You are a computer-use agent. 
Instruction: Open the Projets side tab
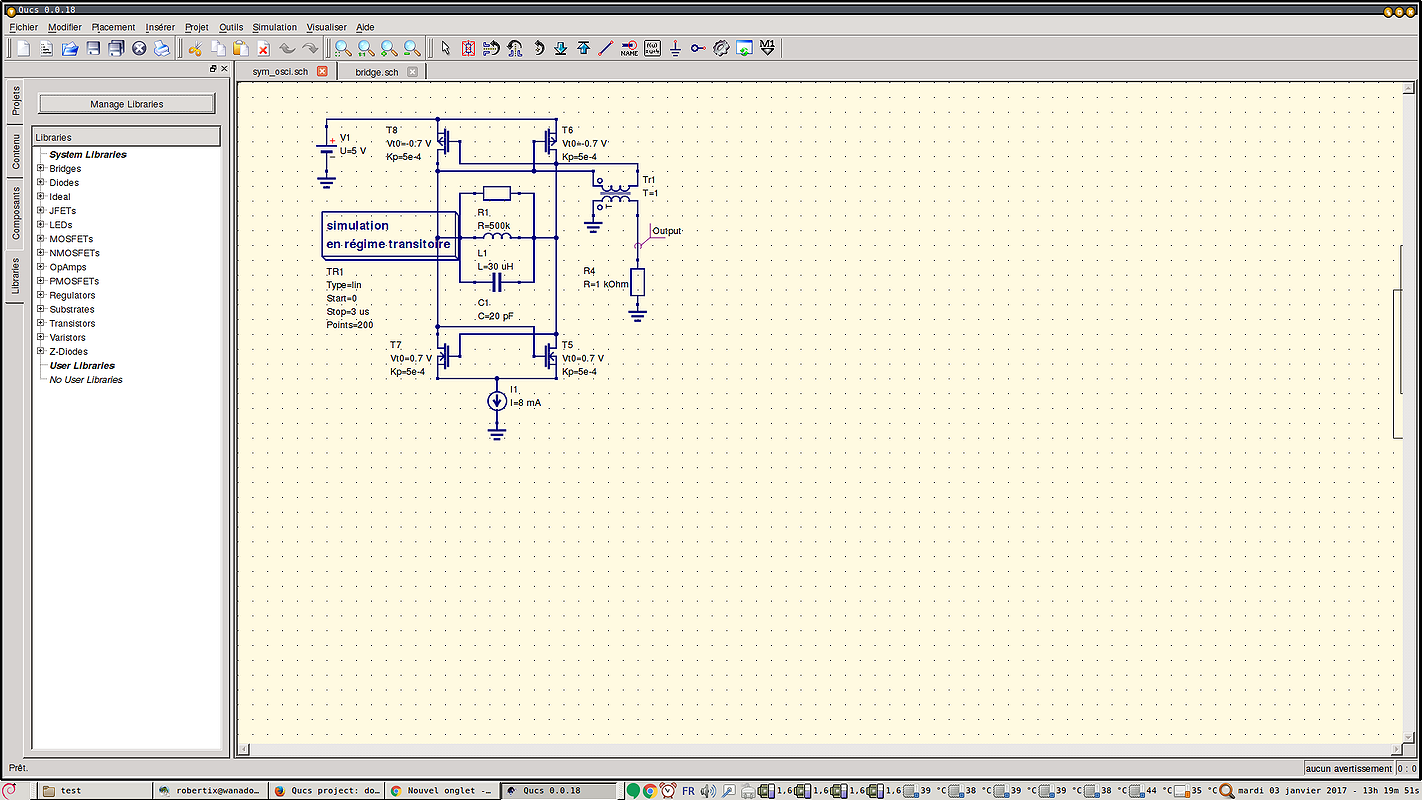click(15, 100)
